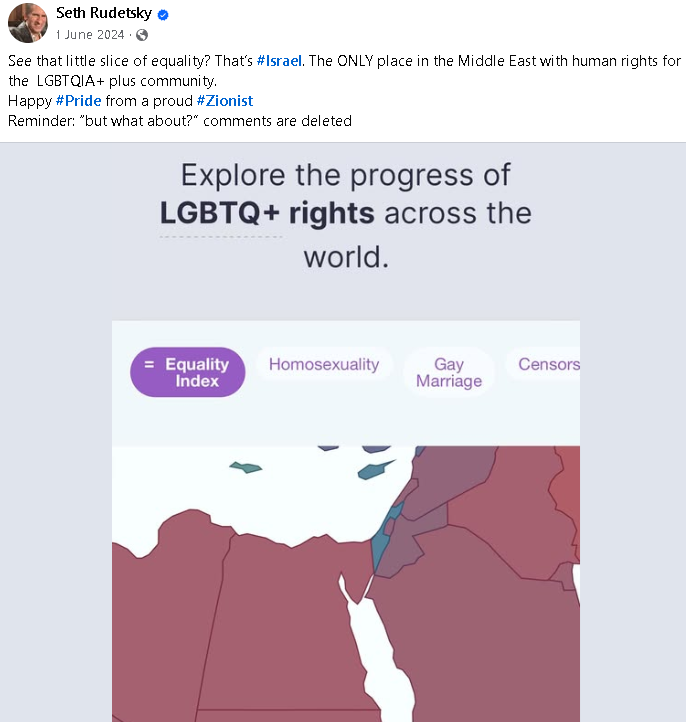Open Seth Rudetsky's profile picture
This screenshot has width=686, height=722.
click(28, 23)
